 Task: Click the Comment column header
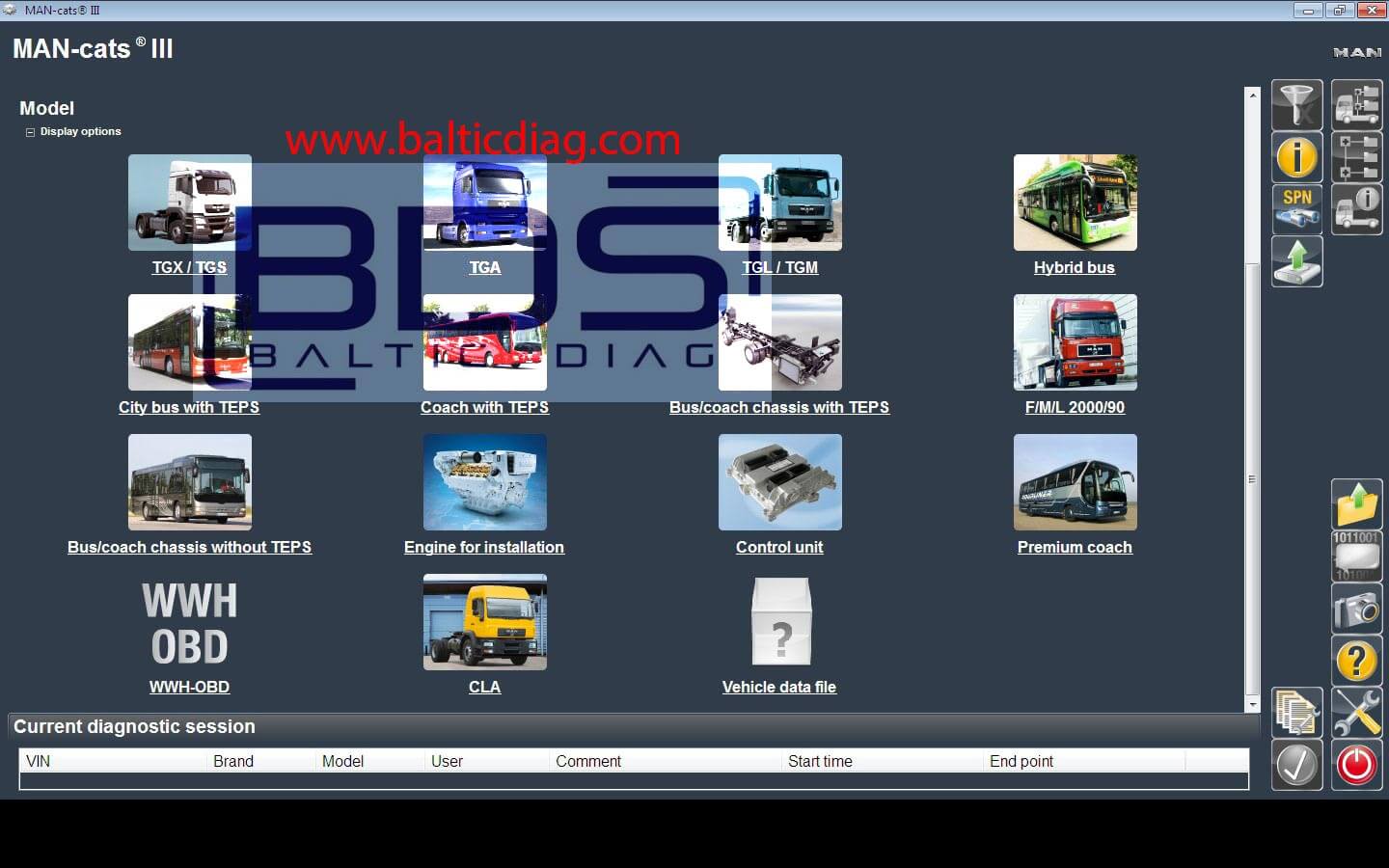click(x=666, y=761)
